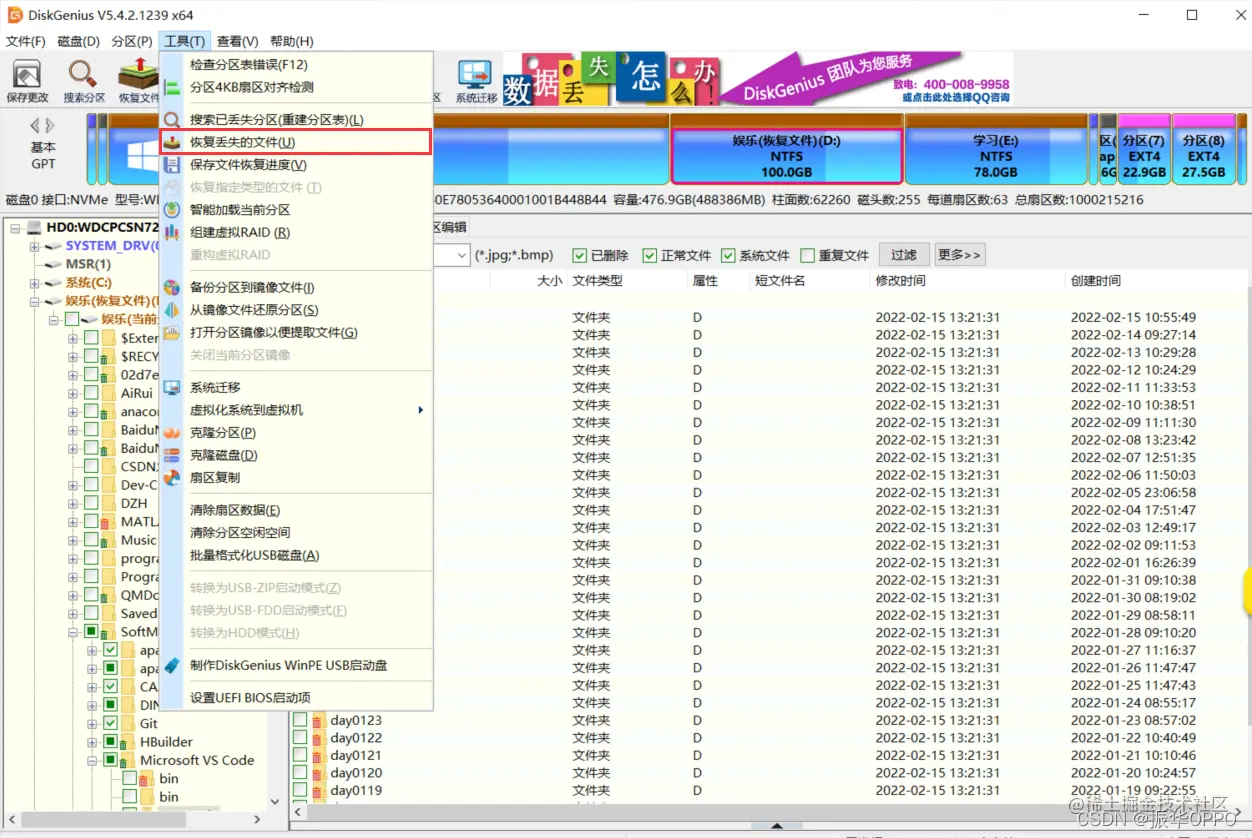Select the 保存更改 (save changes) toolbar icon
Viewport: 1252px width, 838px height.
pyautogui.click(x=28, y=78)
